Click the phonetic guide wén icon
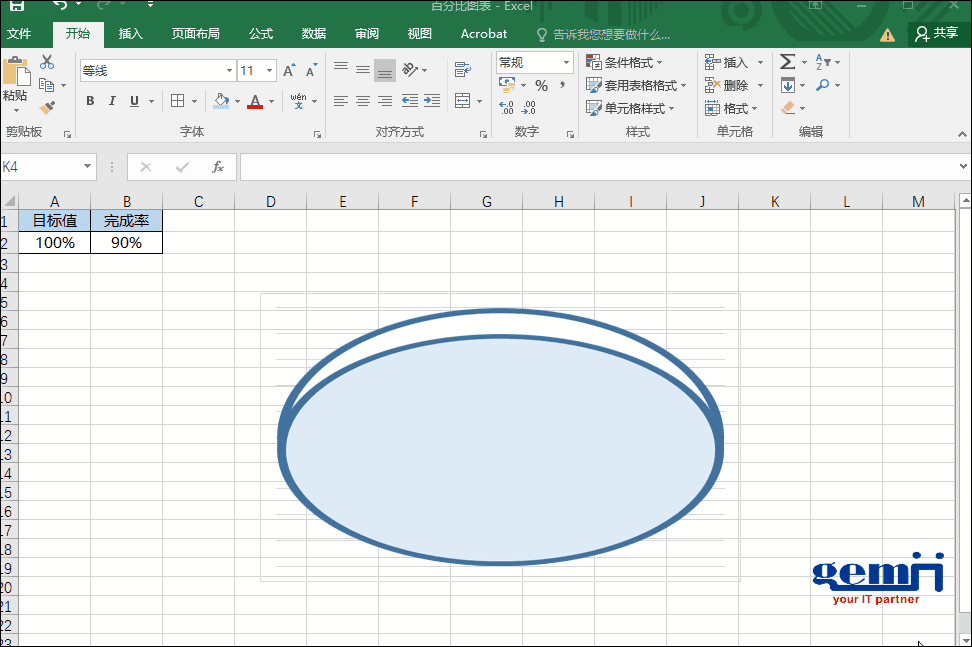Image resolution: width=972 pixels, height=647 pixels. pos(298,100)
